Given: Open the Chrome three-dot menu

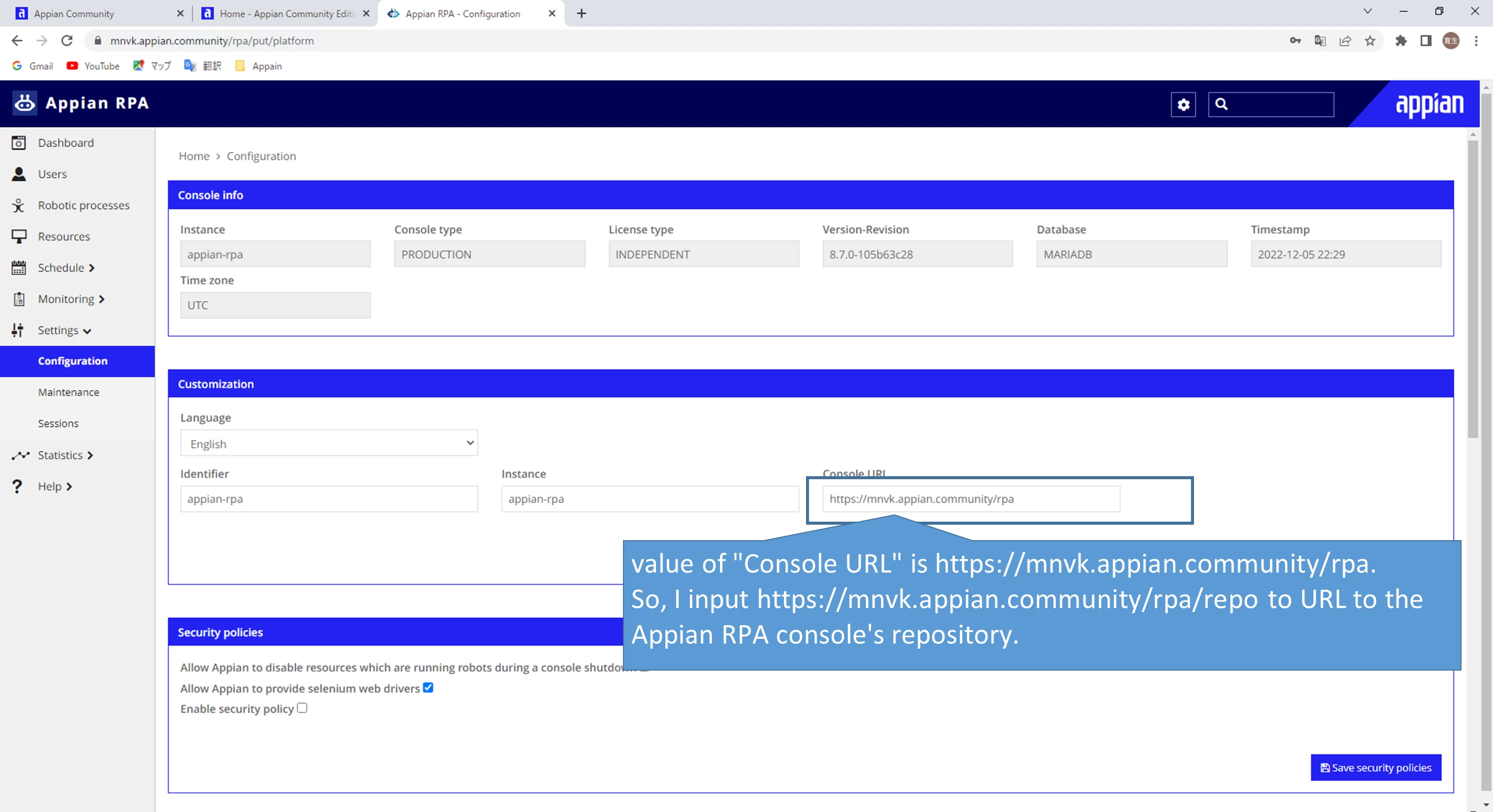Looking at the screenshot, I should pos(1476,40).
